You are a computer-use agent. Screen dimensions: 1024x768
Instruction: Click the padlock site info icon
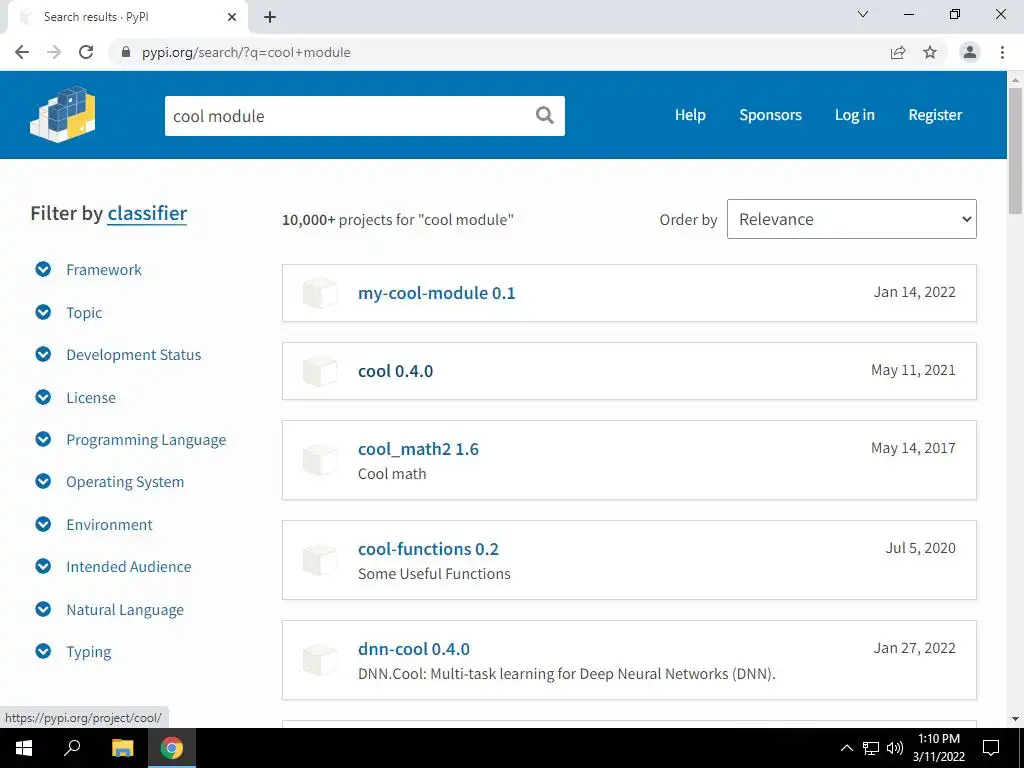click(126, 52)
